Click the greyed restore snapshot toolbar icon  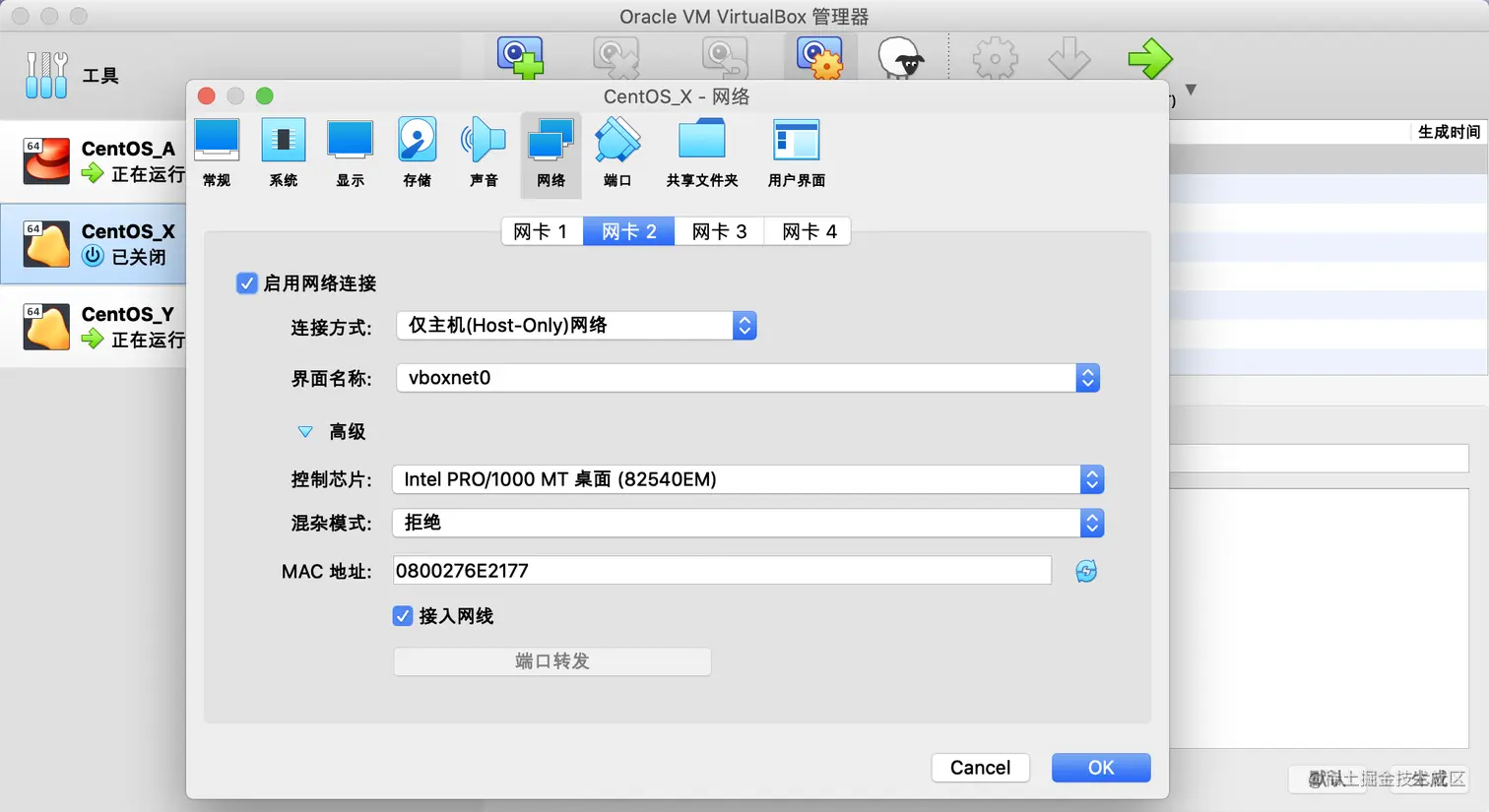coord(725,57)
